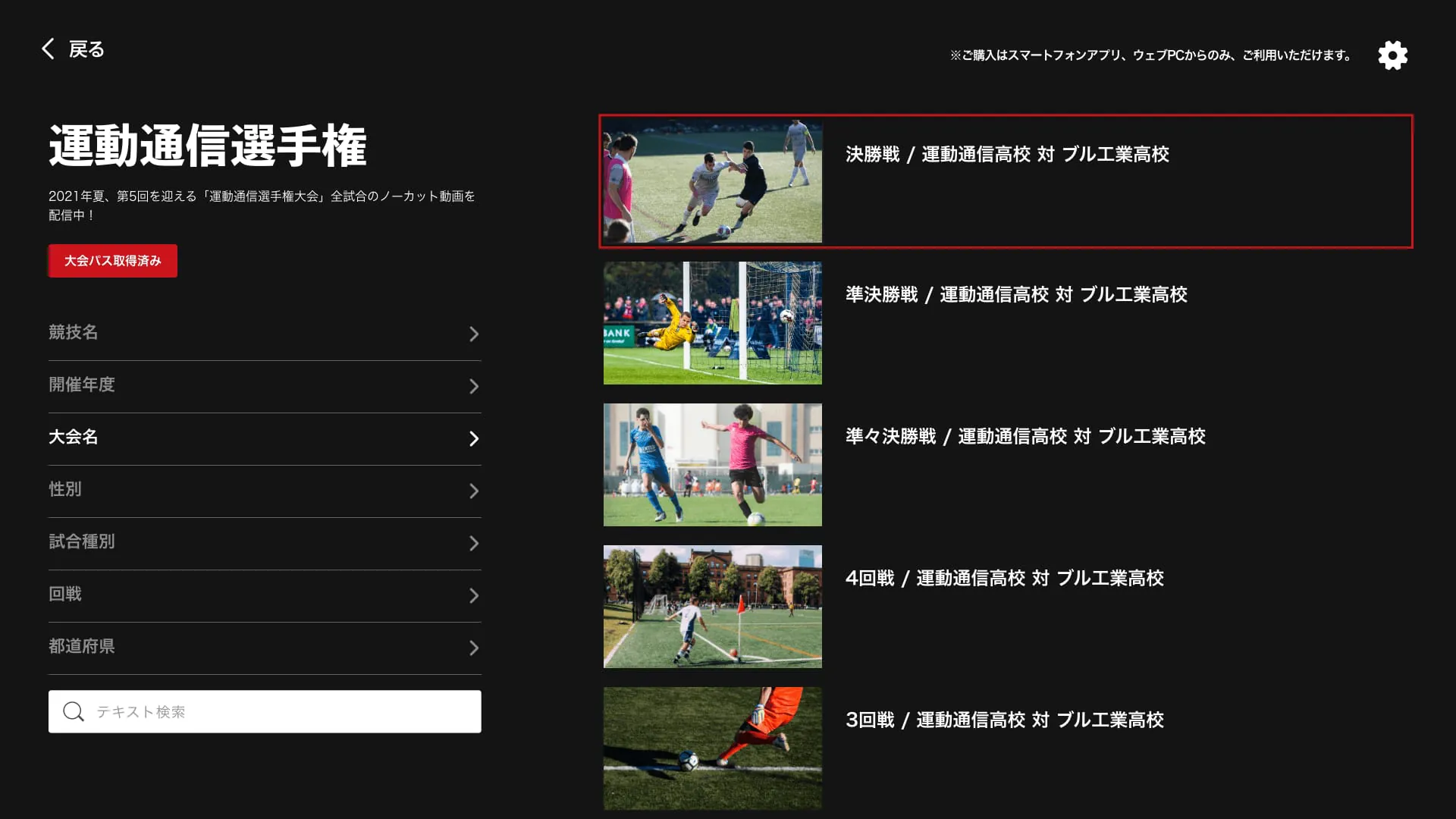Open the 都道府県 filter chevron arrow

point(473,648)
